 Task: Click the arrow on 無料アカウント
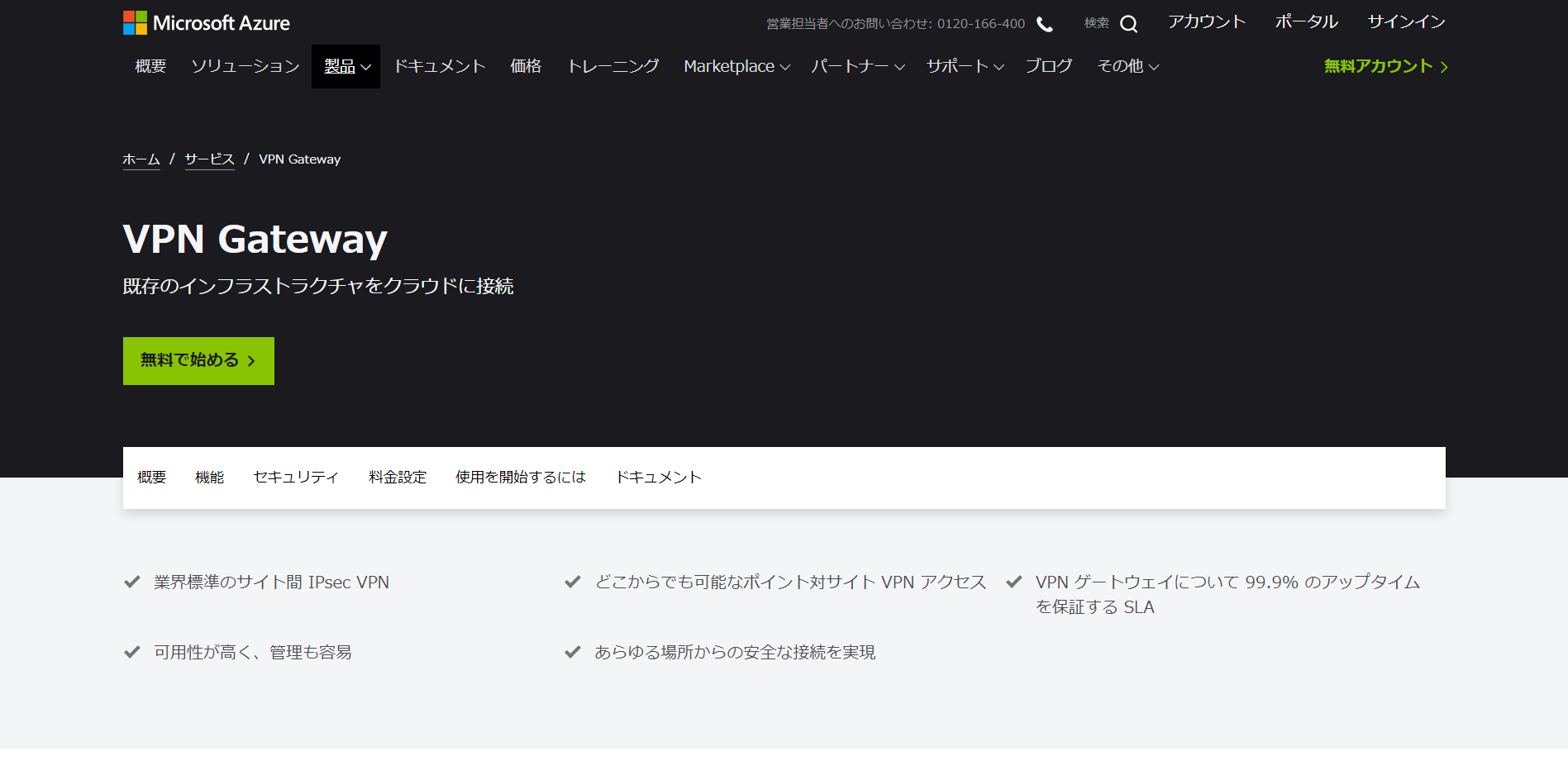1444,67
